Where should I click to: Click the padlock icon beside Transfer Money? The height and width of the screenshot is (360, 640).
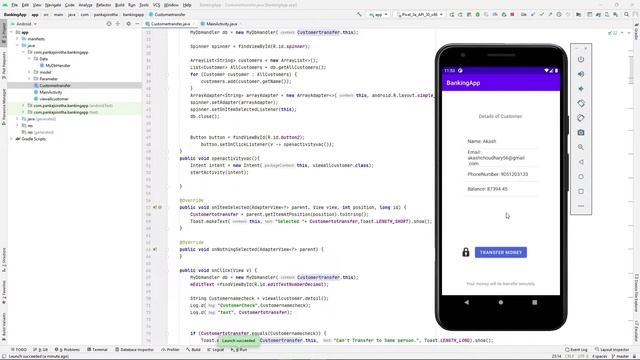(466, 253)
